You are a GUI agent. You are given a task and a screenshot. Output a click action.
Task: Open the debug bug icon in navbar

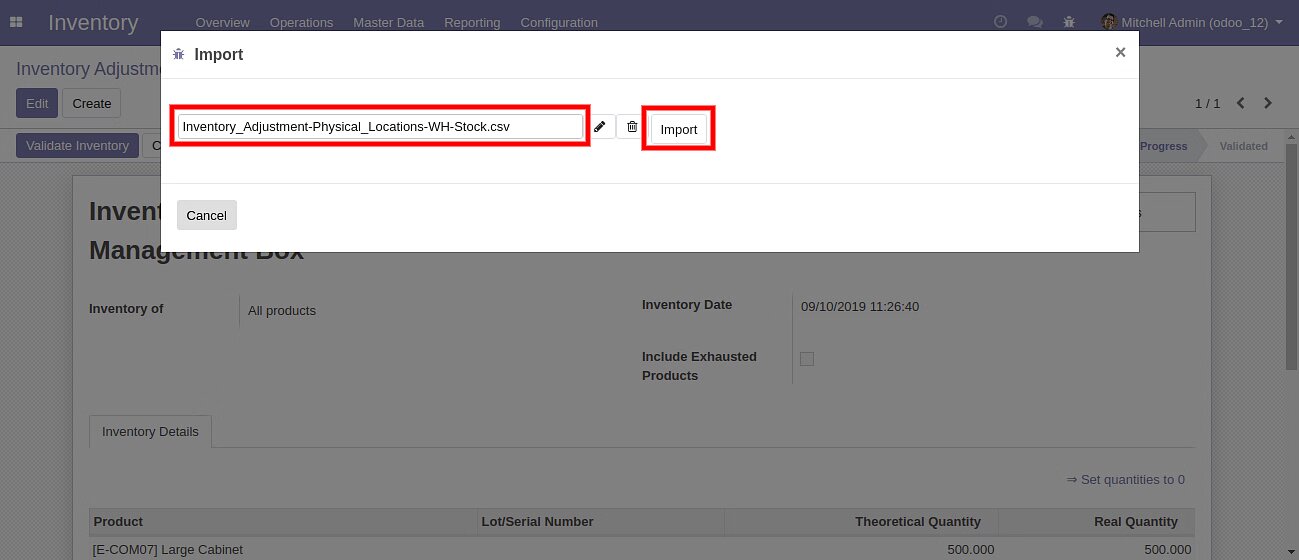1069,22
